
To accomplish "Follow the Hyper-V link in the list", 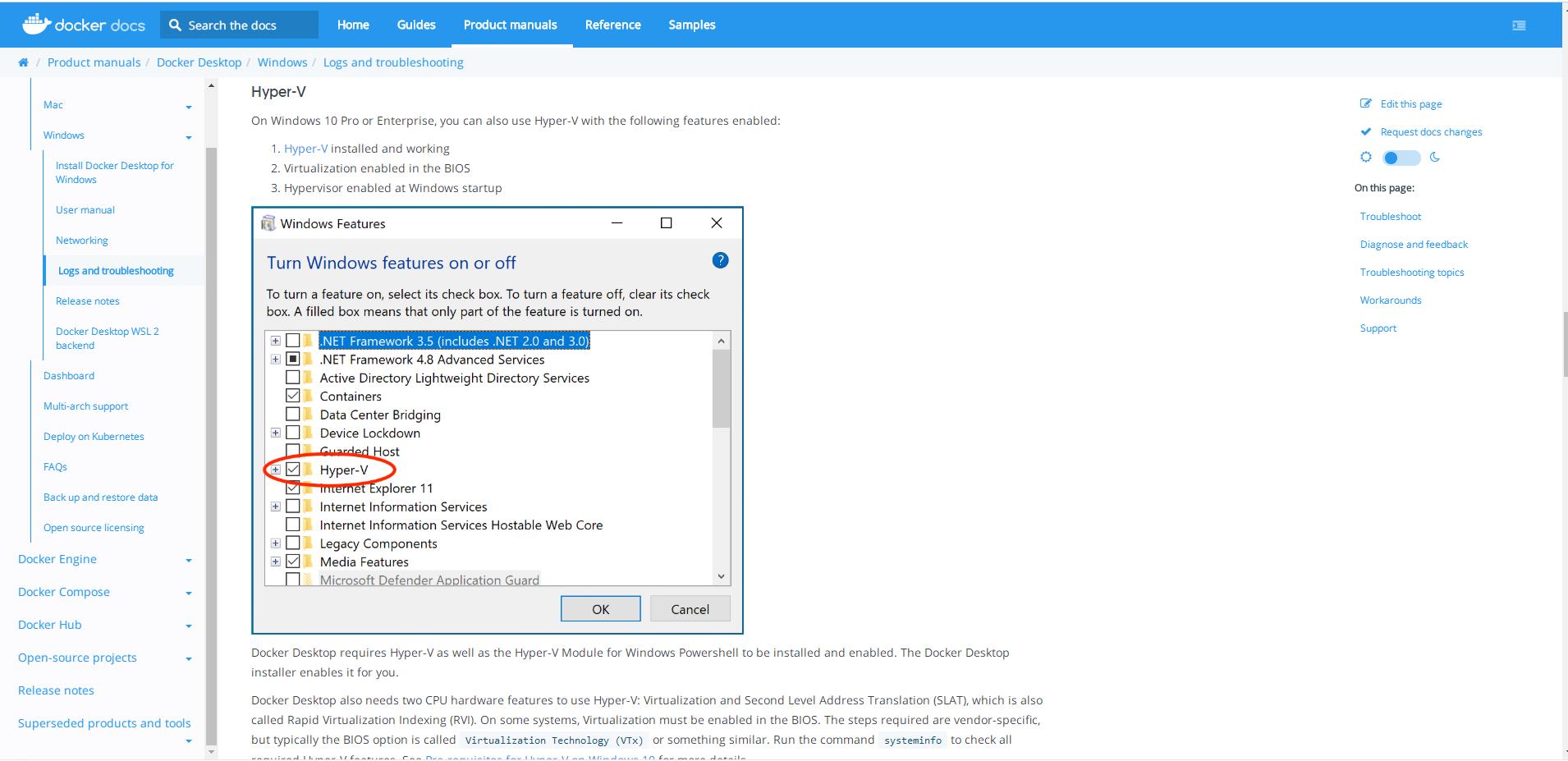I will [x=305, y=149].
